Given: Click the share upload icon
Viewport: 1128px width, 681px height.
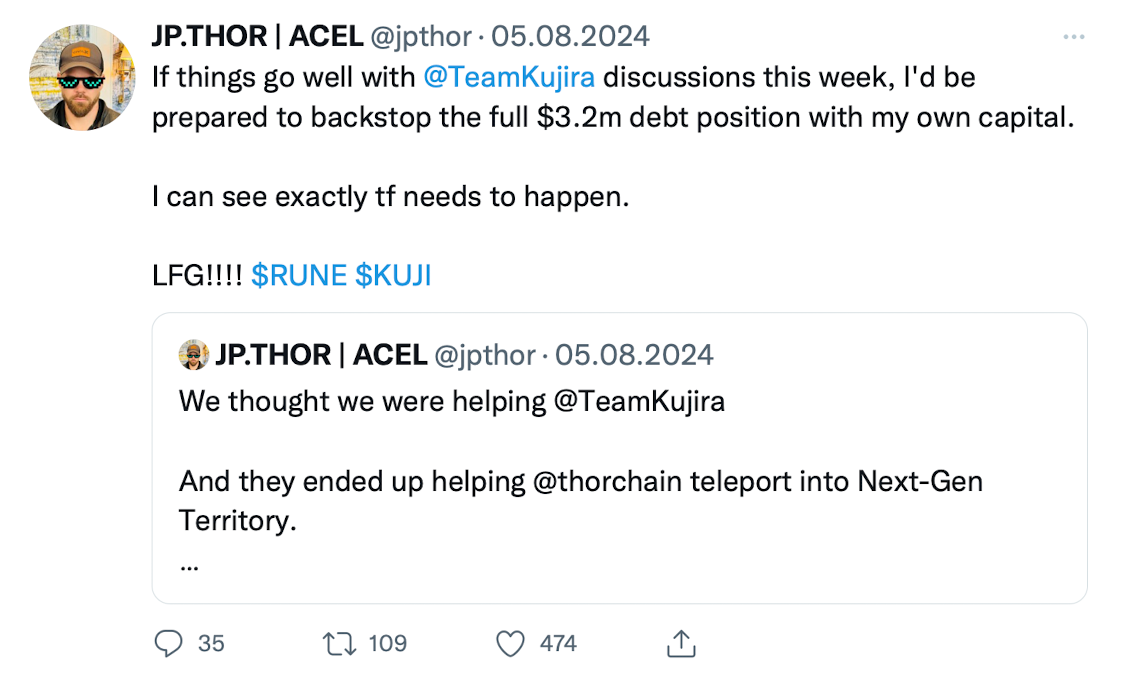Looking at the screenshot, I should click(x=681, y=643).
